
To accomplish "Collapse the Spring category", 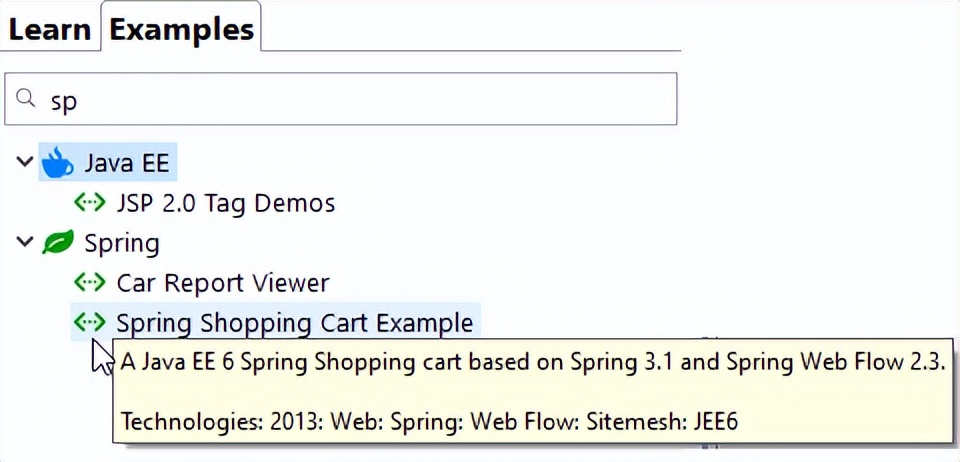I will tap(25, 243).
